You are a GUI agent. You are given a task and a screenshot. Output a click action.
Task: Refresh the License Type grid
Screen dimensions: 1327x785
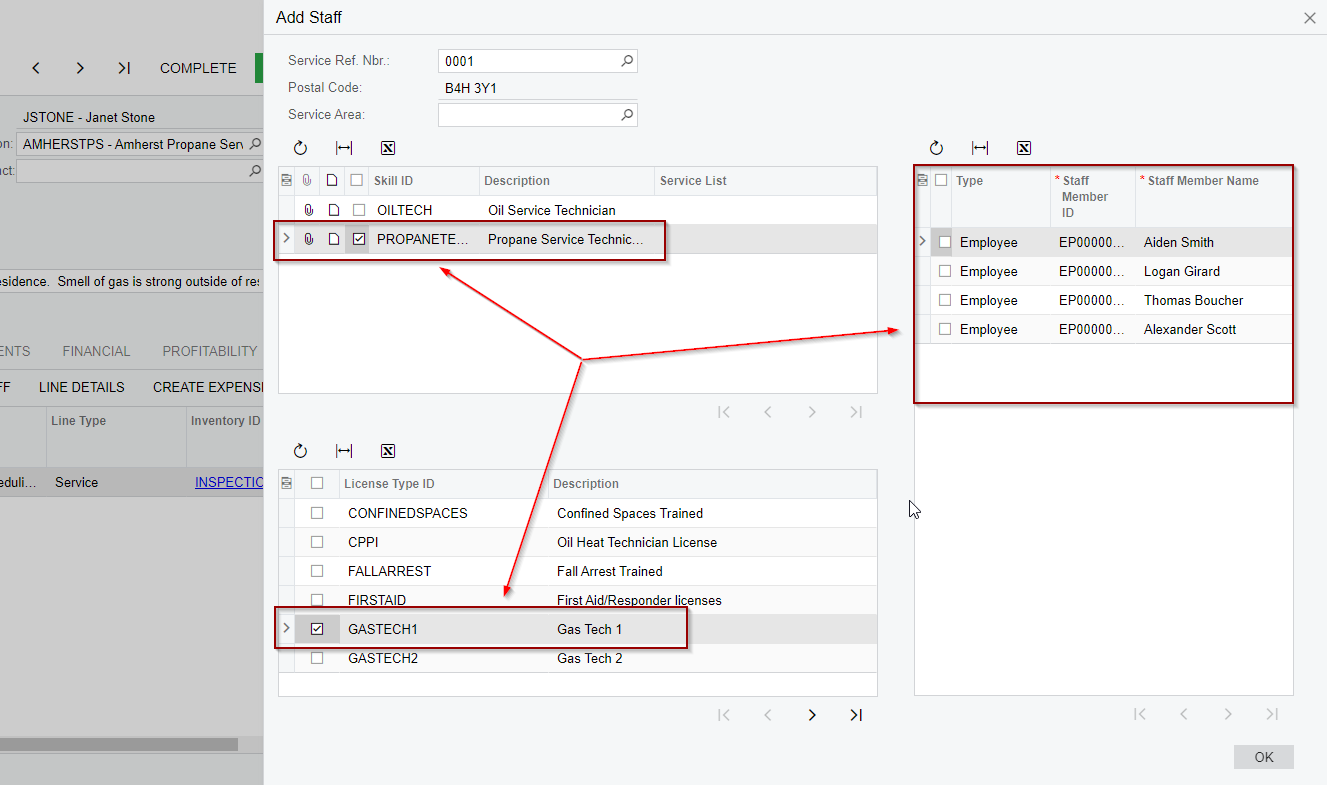(x=300, y=451)
